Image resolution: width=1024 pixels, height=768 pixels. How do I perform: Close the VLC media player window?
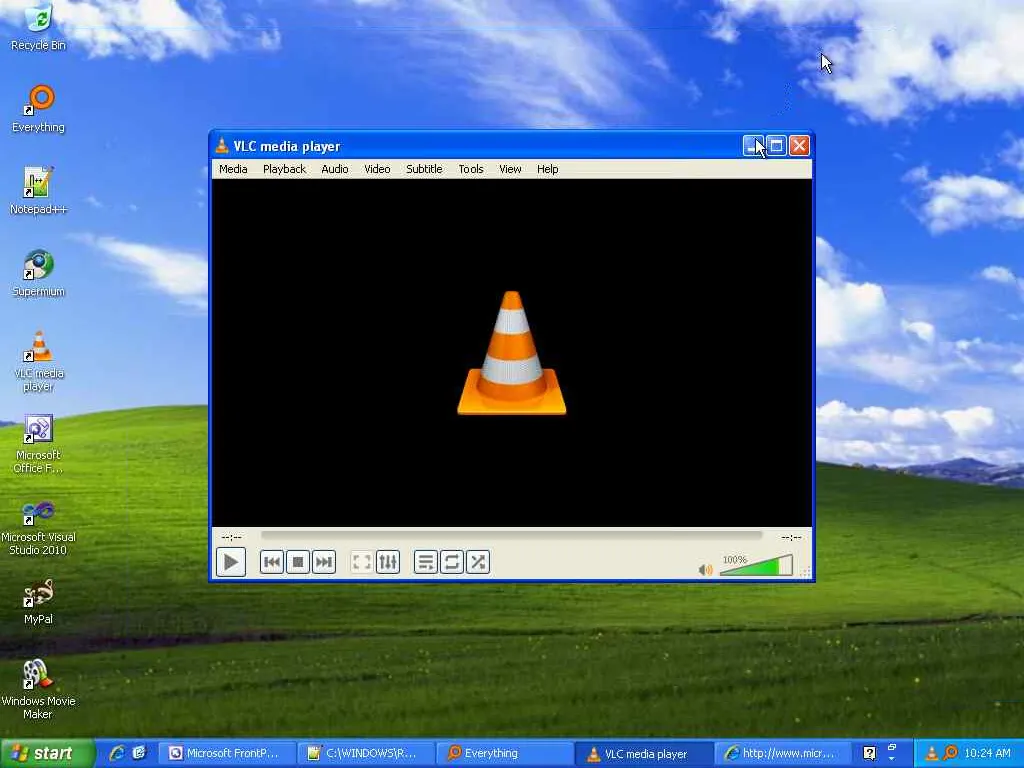pyautogui.click(x=799, y=146)
